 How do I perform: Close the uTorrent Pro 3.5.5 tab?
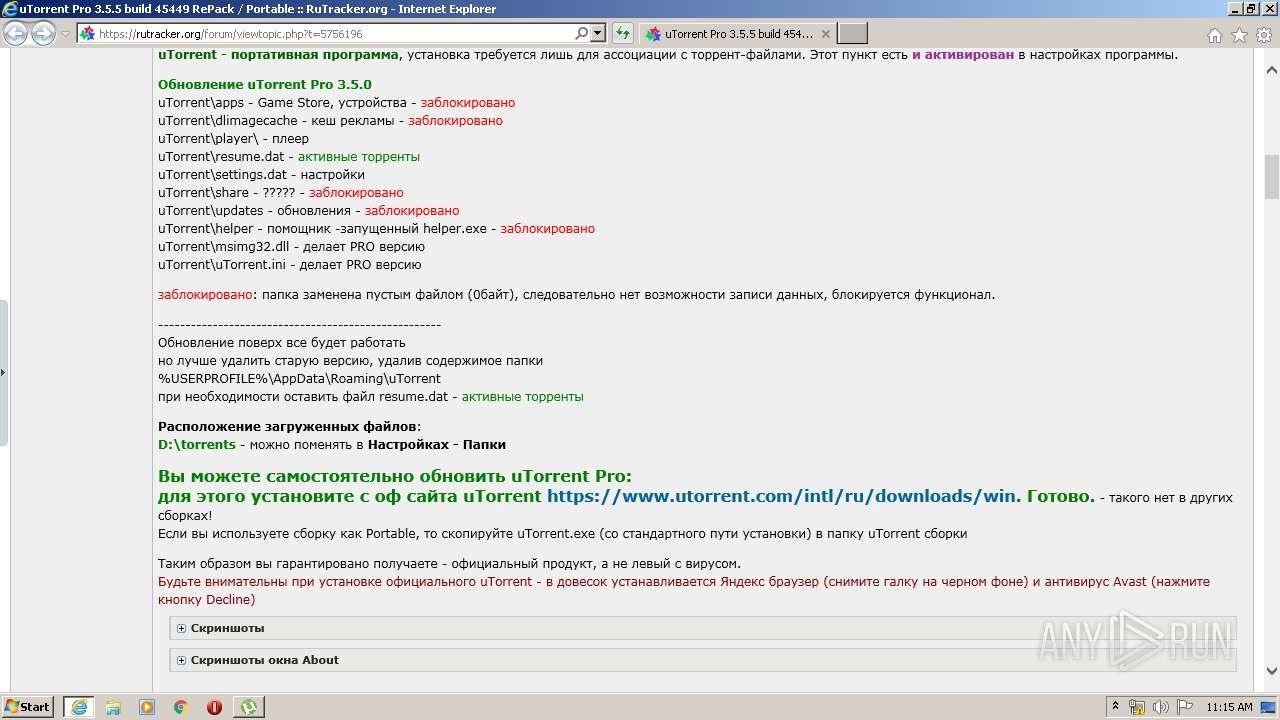(825, 34)
